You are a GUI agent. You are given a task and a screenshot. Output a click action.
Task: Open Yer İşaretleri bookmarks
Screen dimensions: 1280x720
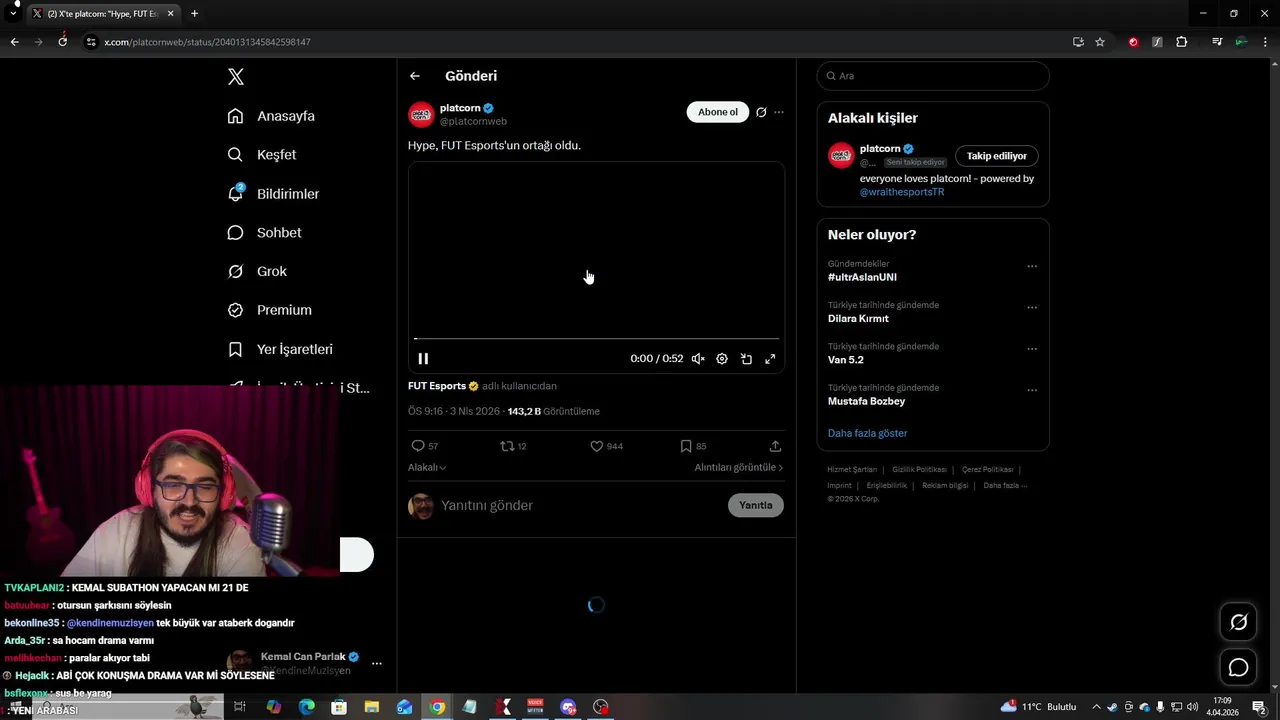pyautogui.click(x=280, y=349)
